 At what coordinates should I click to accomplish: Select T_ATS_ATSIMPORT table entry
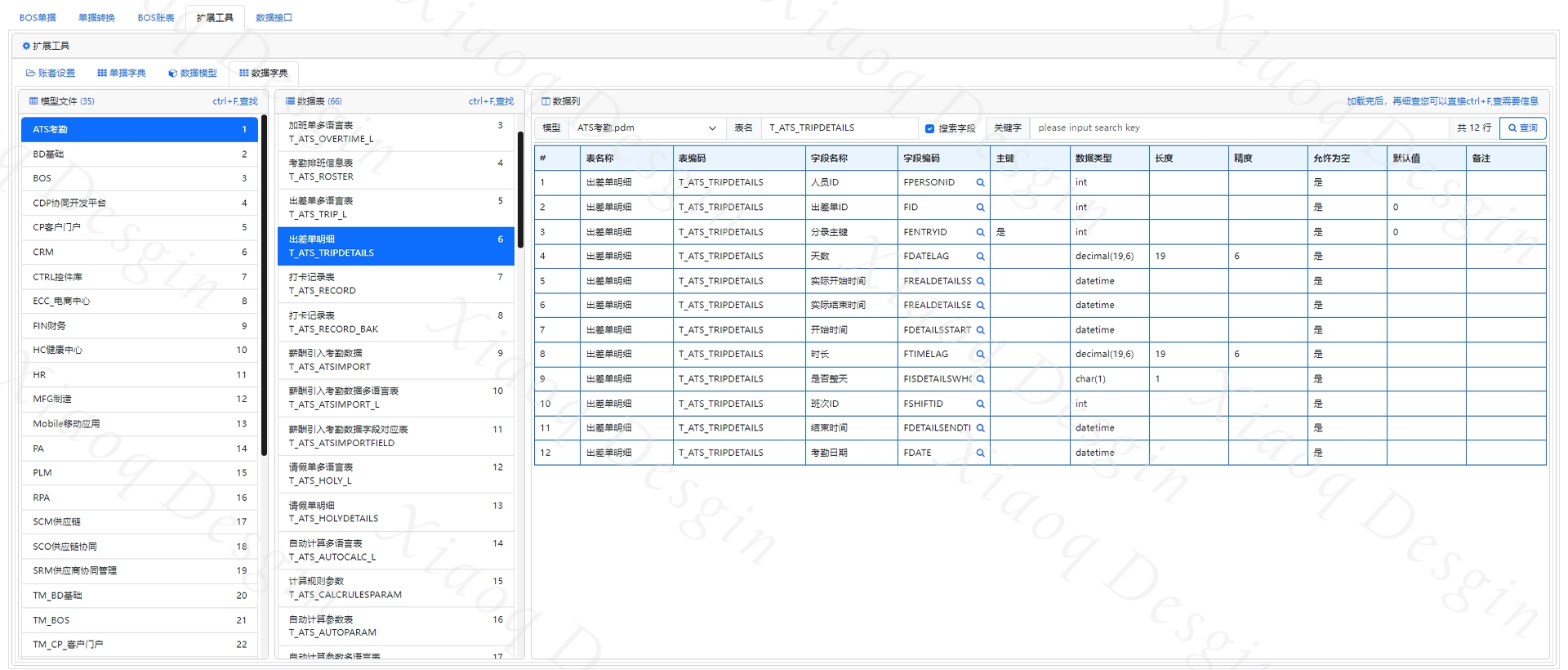396,360
